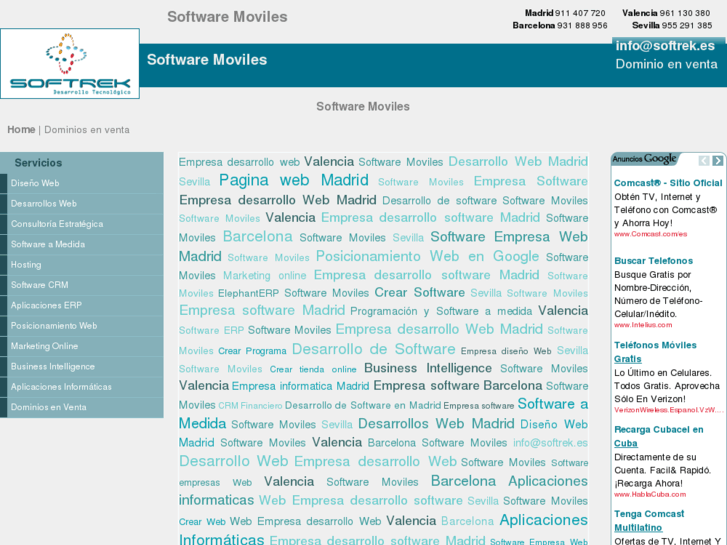Click Business Intelligence tag in cloud

[428, 368]
